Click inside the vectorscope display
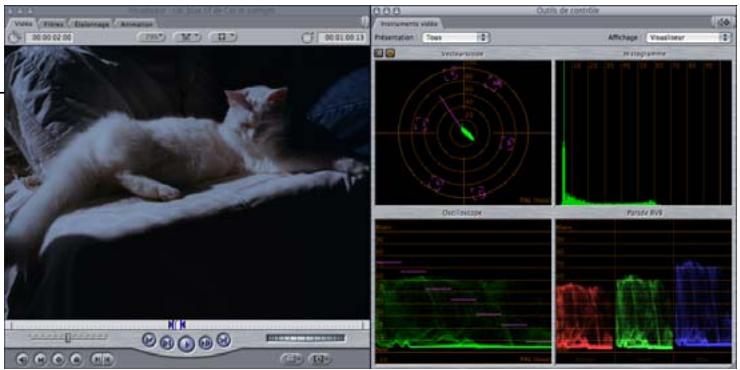The width and height of the screenshot is (740, 370). click(x=463, y=132)
